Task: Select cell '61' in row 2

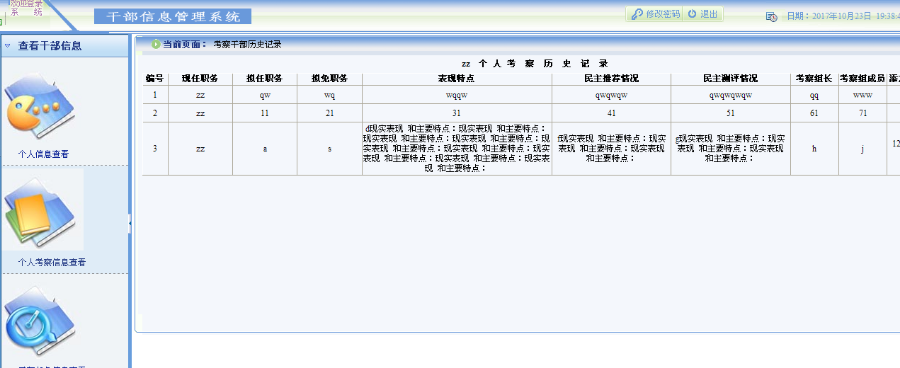Action: tap(814, 113)
